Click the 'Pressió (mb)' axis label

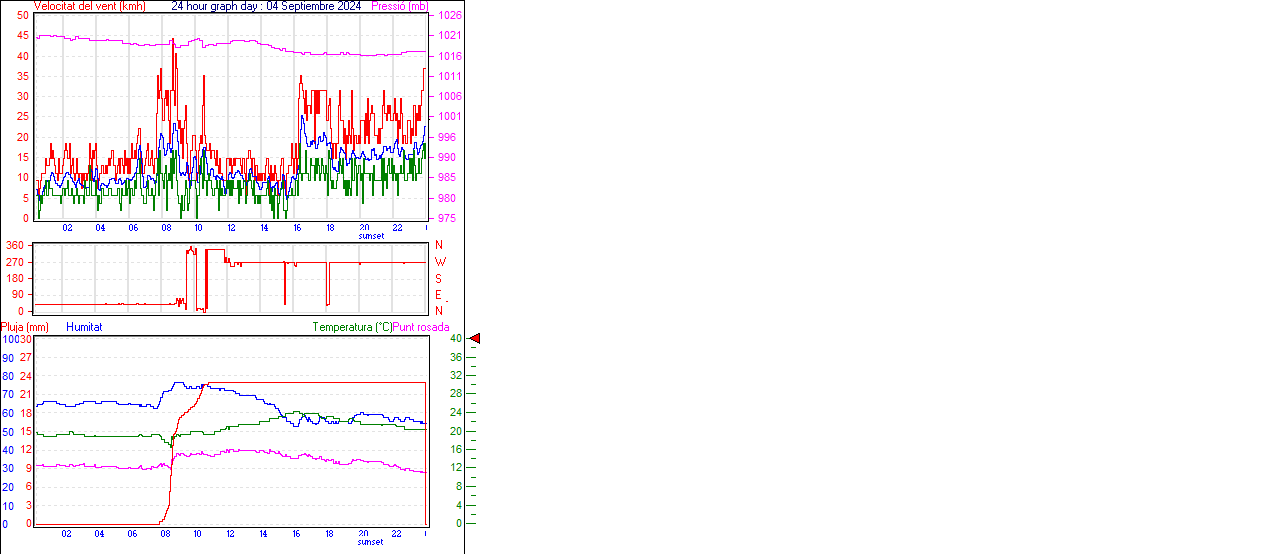click(x=399, y=6)
